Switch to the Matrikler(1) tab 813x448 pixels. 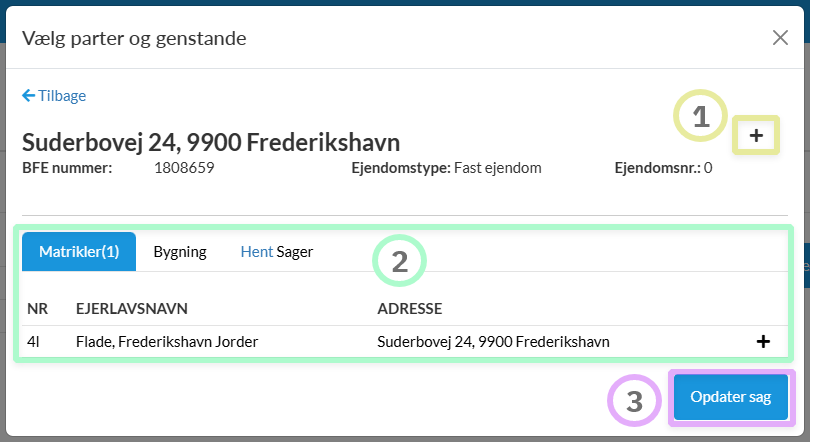[x=79, y=252]
